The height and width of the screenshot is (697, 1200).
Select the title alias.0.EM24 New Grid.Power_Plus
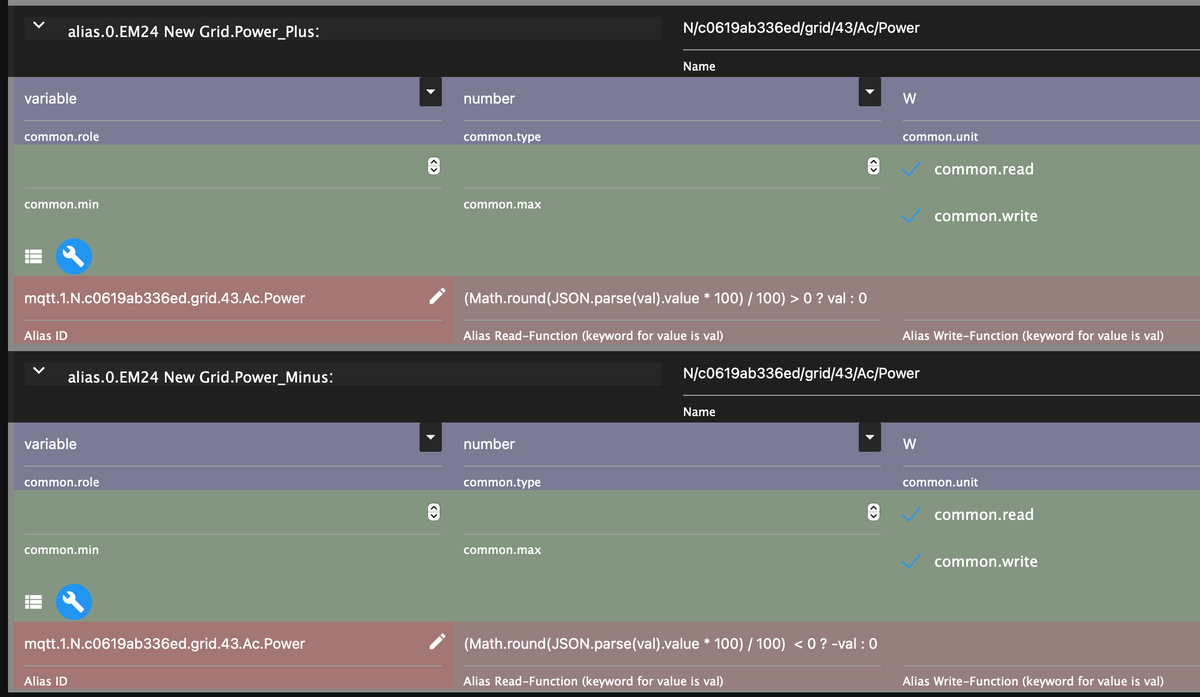[193, 32]
